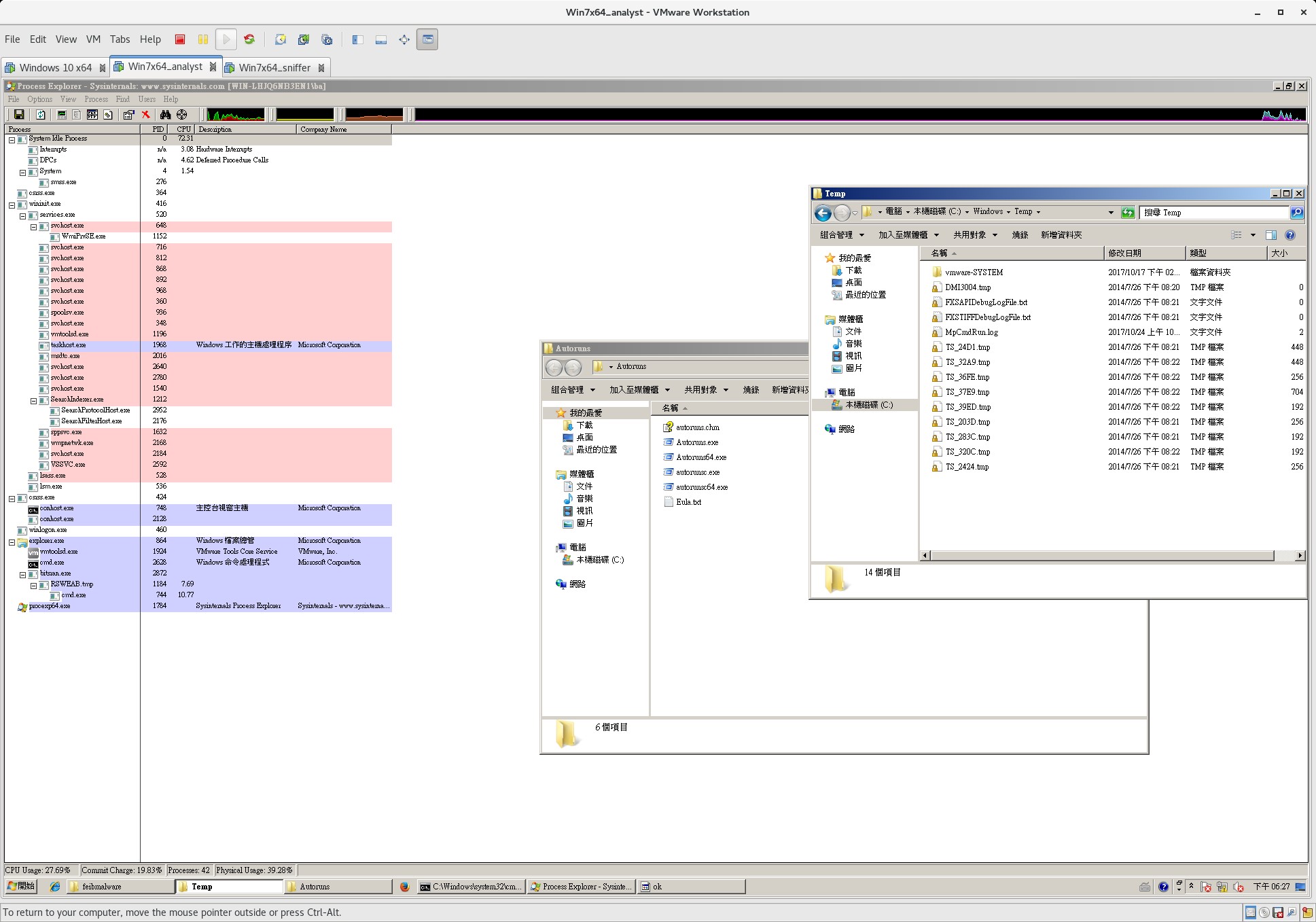Open the 組合管理 dropdown in Temp window
This screenshot has height=922, width=1316.
842,235
